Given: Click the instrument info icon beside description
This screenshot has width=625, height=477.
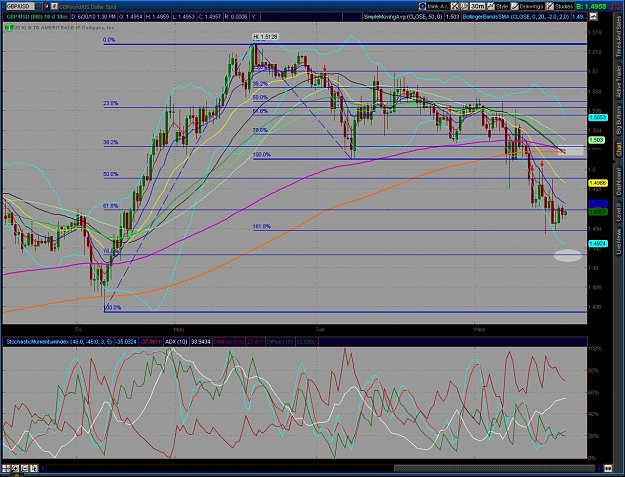Looking at the screenshot, I should 55,6.
